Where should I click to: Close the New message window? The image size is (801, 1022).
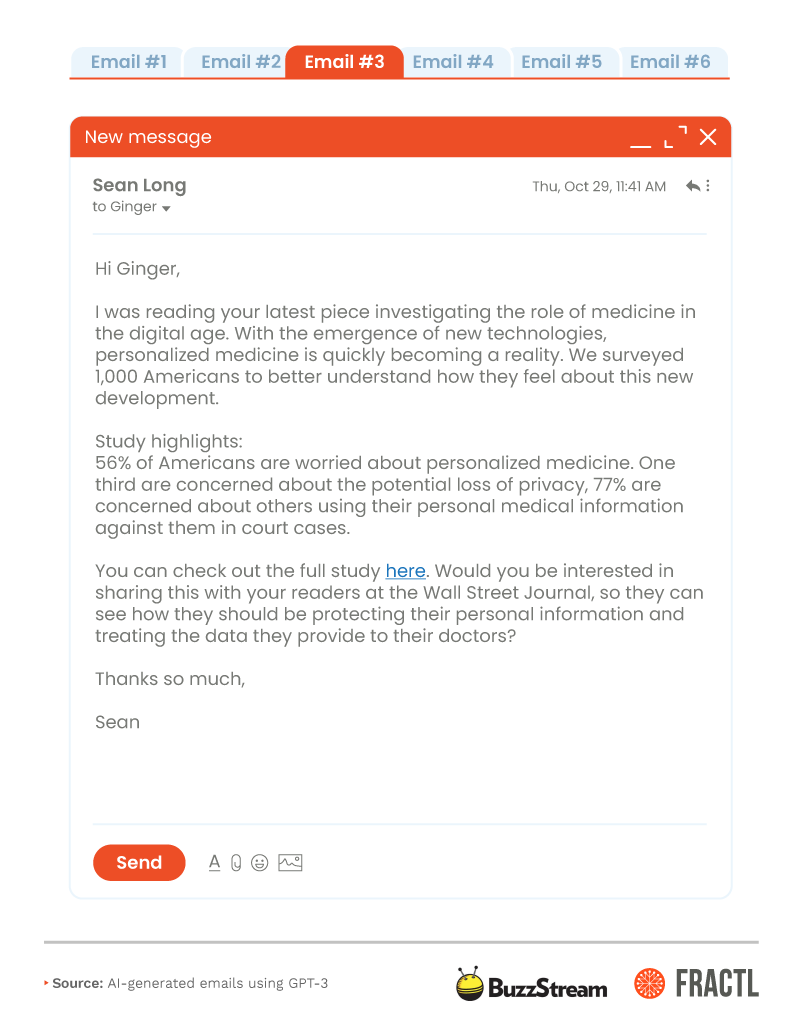[708, 137]
